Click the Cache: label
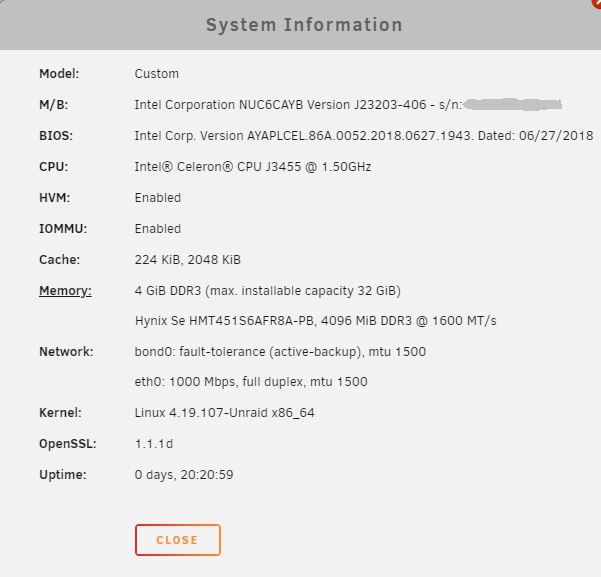Image resolution: width=601 pixels, height=577 pixels. 59,260
